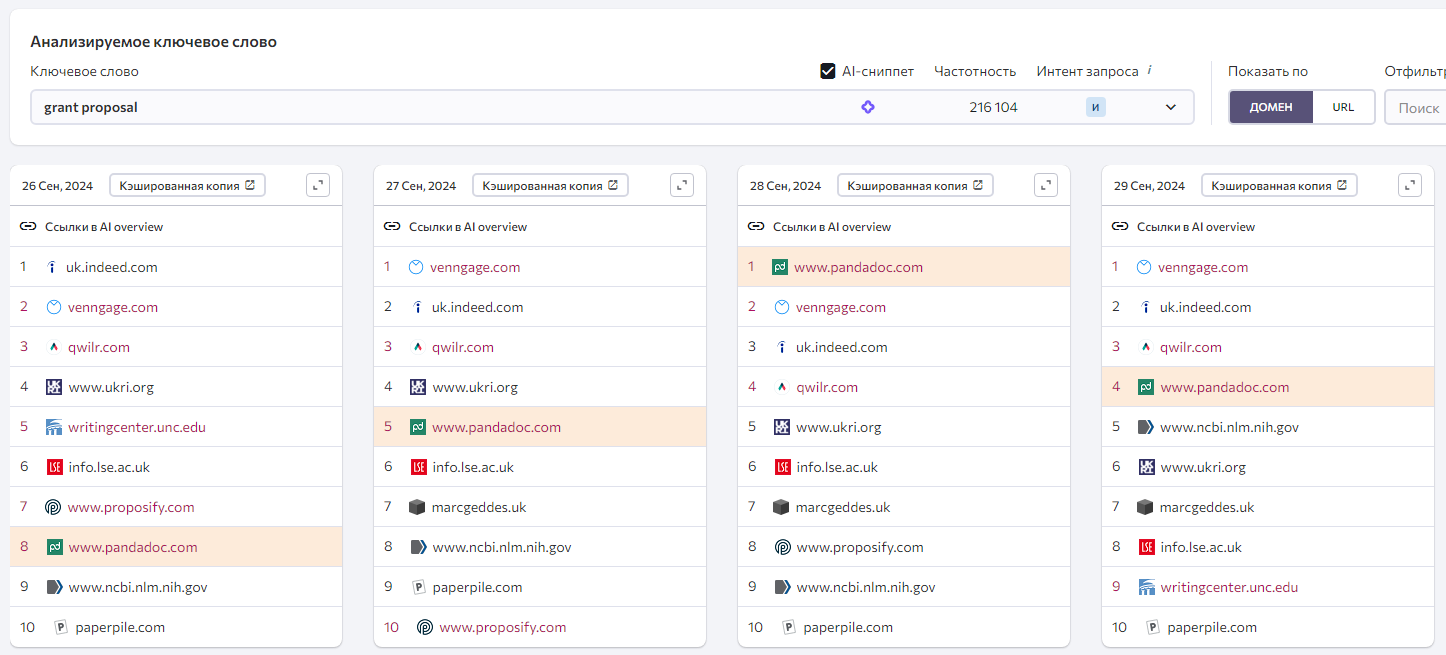
Task: Click the И intent badge
Action: pyautogui.click(x=1096, y=107)
